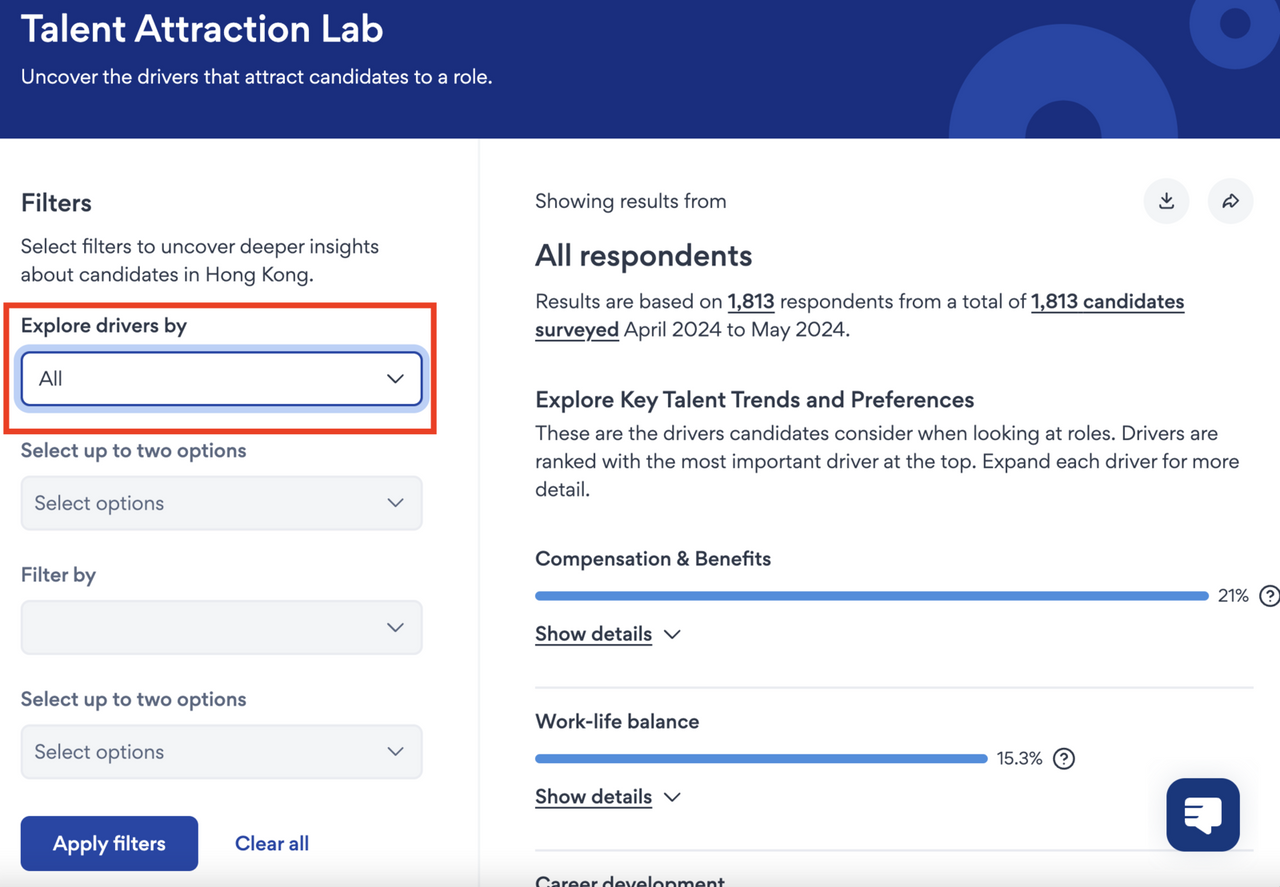Click the download results icon
Screen dimensions: 1280x887
pos(1166,201)
